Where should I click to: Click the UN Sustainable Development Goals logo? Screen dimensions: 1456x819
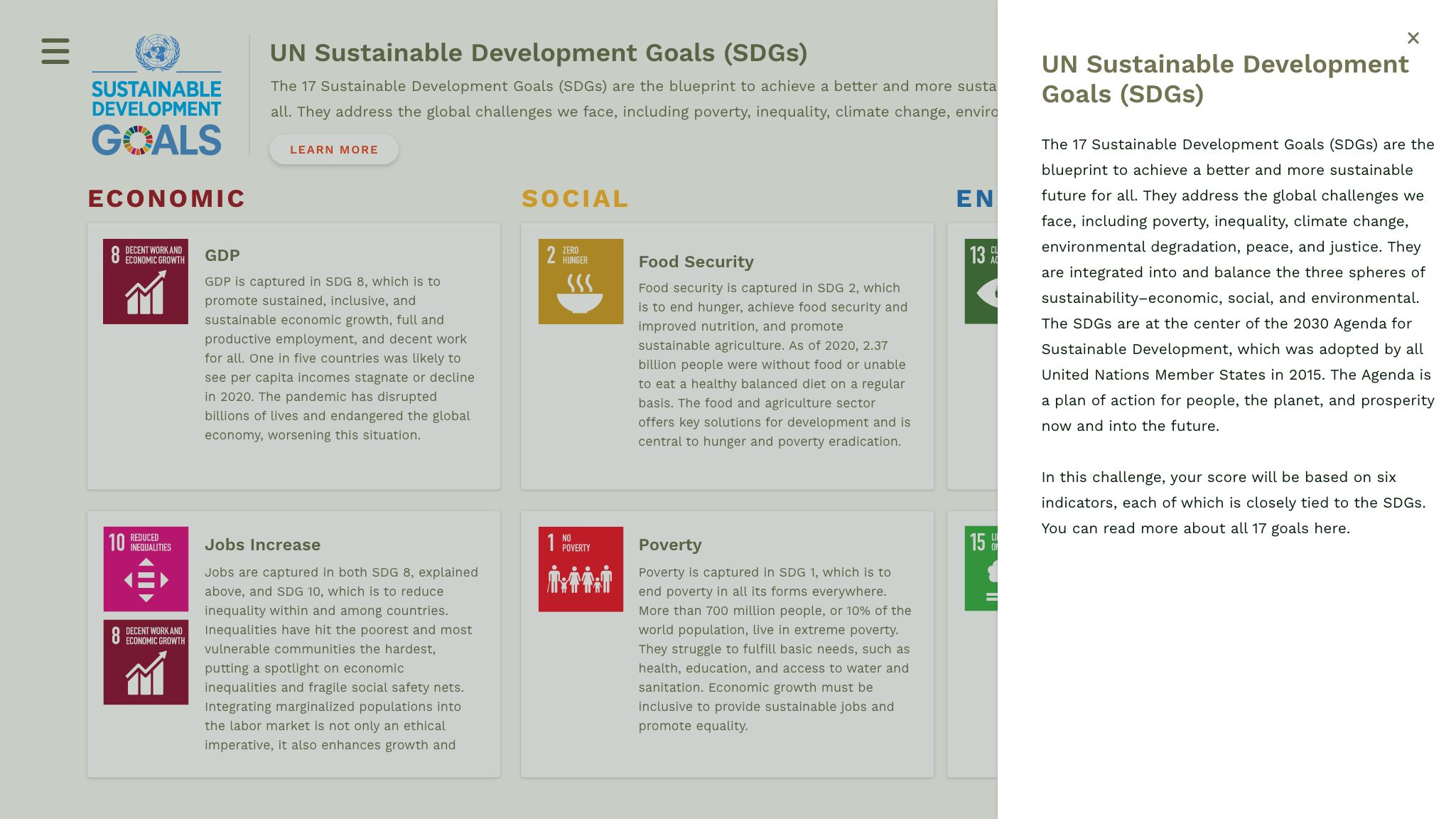pos(156,95)
